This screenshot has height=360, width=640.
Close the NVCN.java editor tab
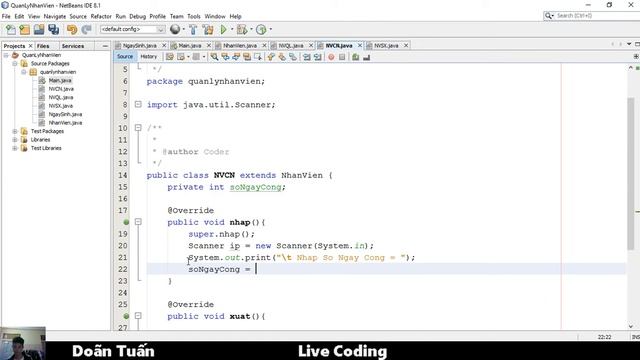(x=360, y=45)
